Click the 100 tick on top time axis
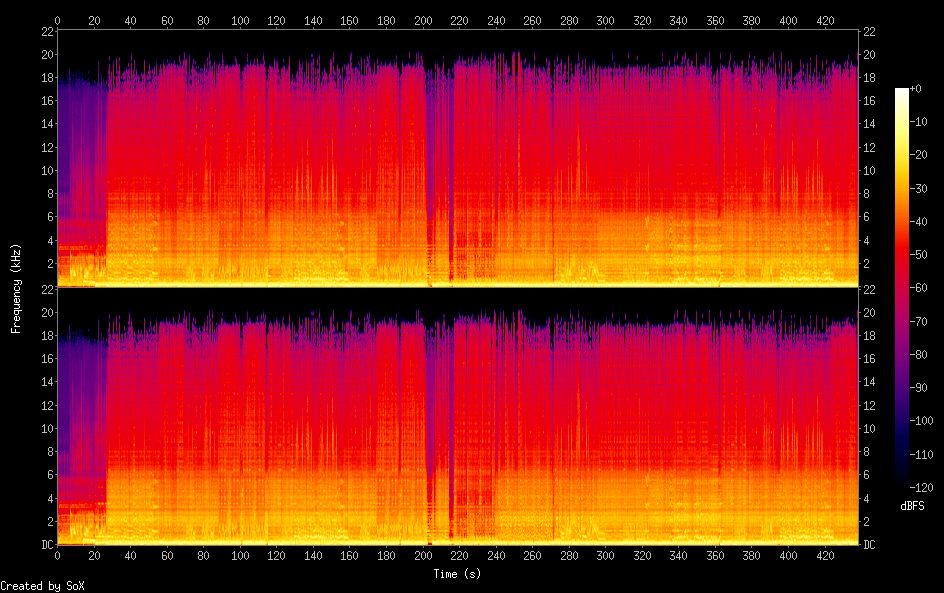Screen dimensions: 944x593 [x=240, y=20]
